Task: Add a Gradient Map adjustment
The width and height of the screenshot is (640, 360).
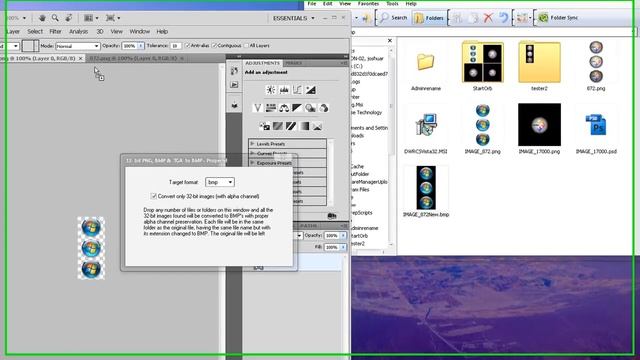Action: point(304,126)
